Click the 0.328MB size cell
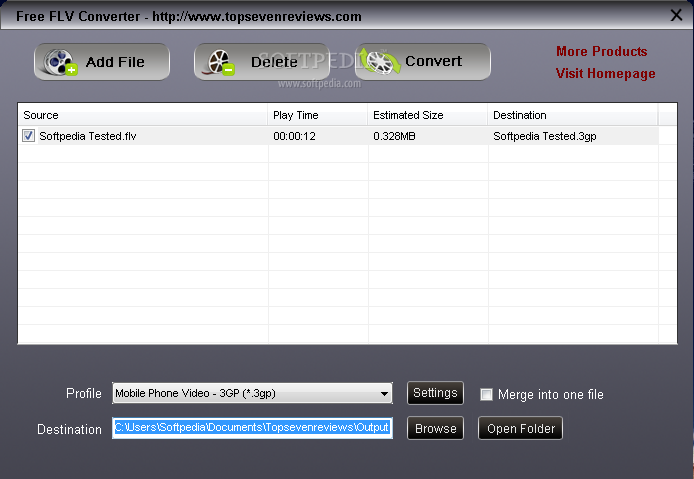This screenshot has height=479, width=694. pos(394,136)
